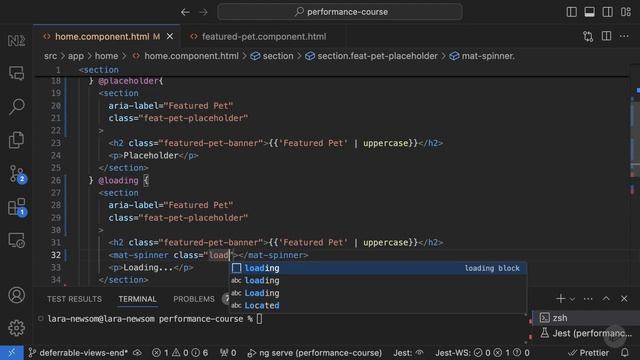Open the TEST RESULTS panel tab
The image size is (640, 360).
point(74,299)
